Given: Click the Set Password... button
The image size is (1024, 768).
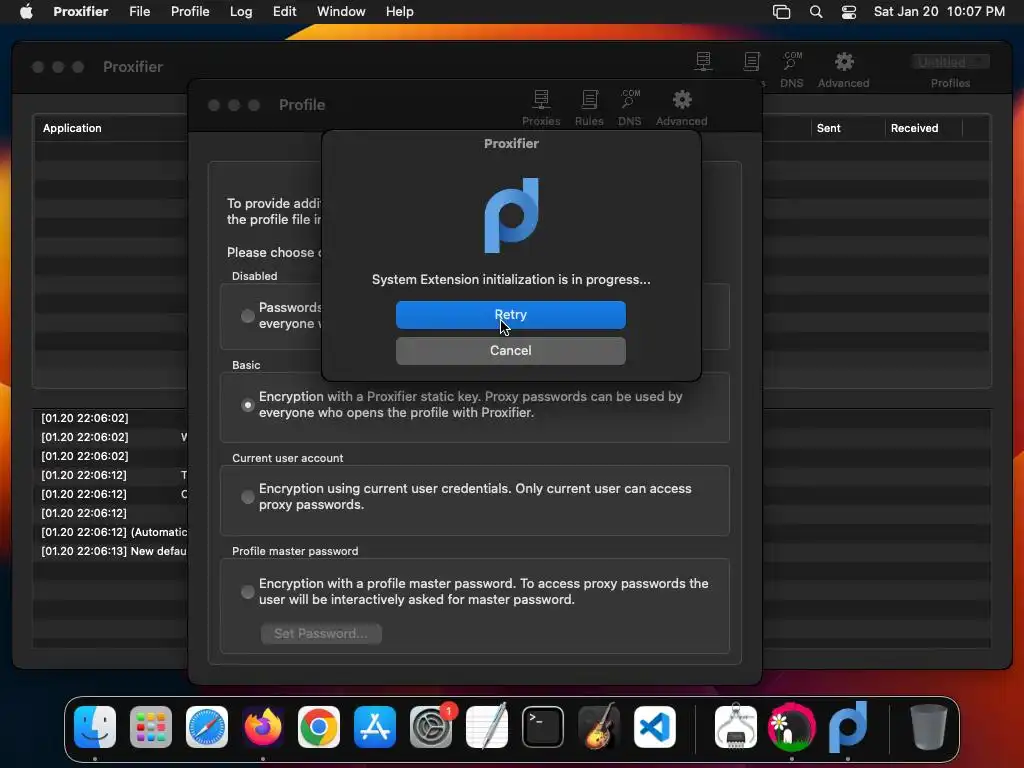Looking at the screenshot, I should 321,633.
